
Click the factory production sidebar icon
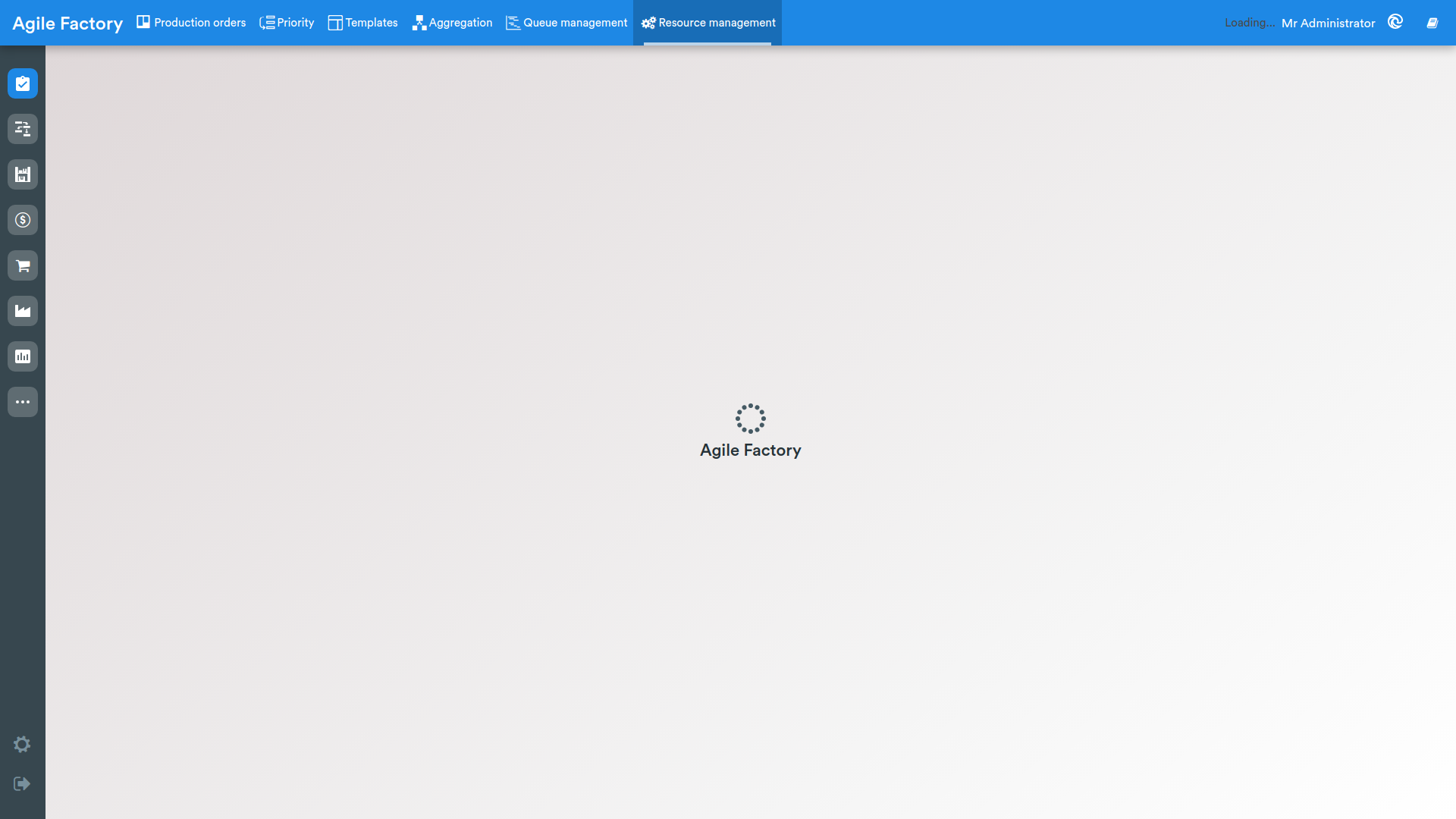(23, 311)
